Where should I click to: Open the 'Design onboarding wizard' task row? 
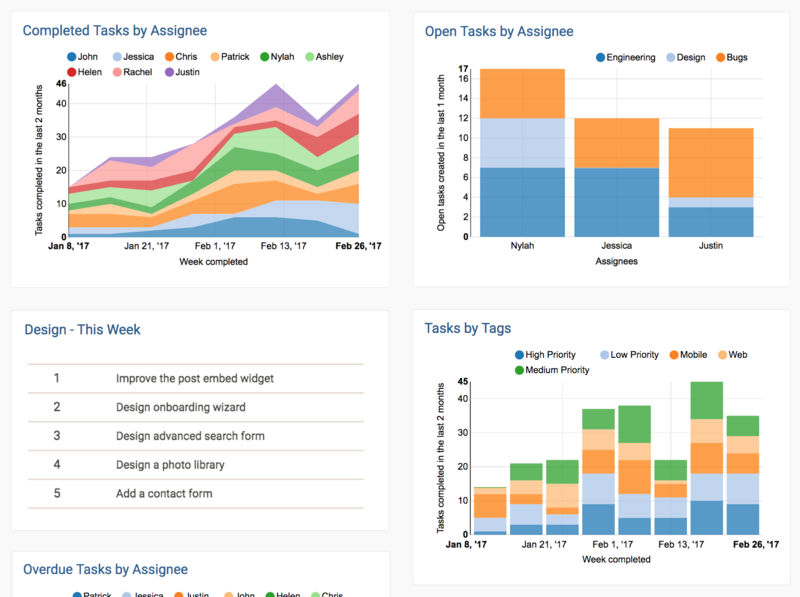[x=180, y=407]
